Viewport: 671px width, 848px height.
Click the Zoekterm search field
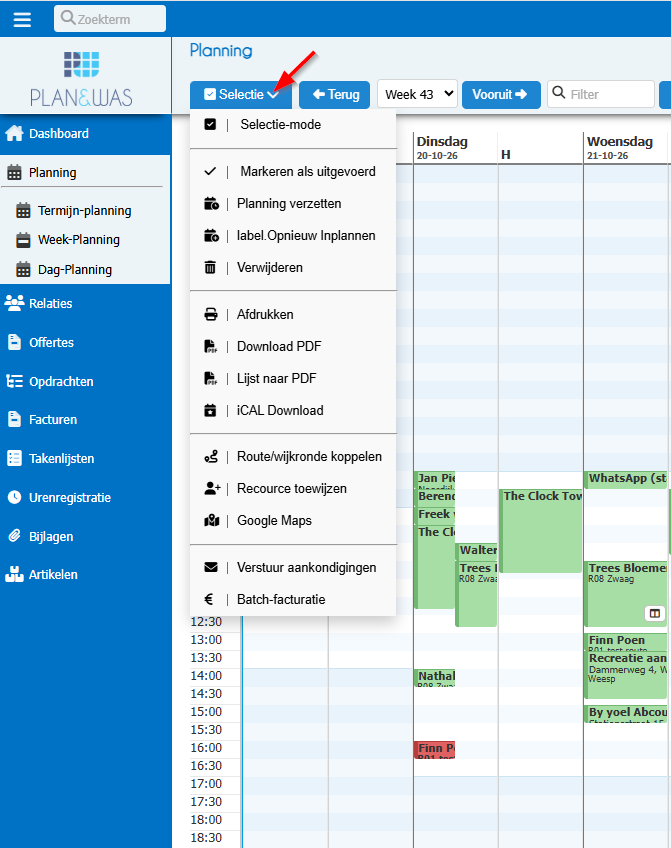110,19
